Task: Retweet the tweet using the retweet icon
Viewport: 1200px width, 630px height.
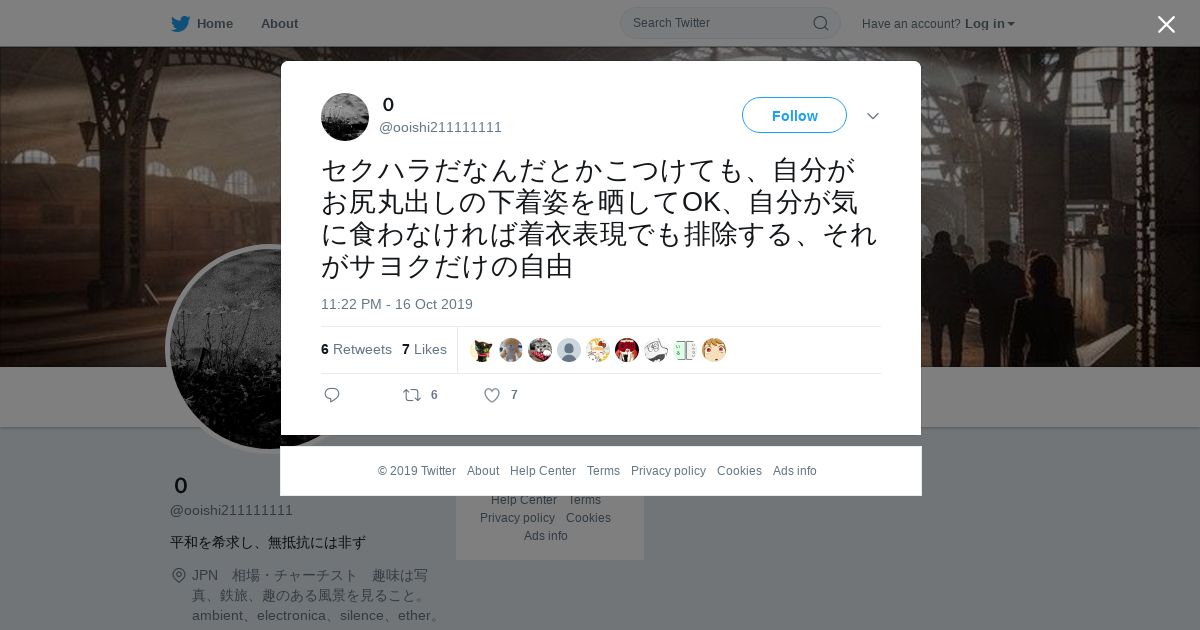Action: [x=412, y=395]
